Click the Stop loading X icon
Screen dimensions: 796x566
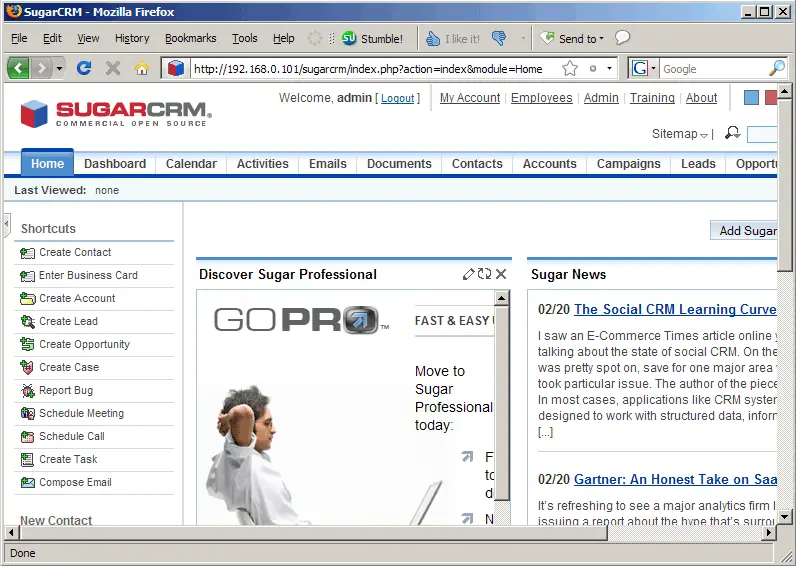[x=113, y=68]
